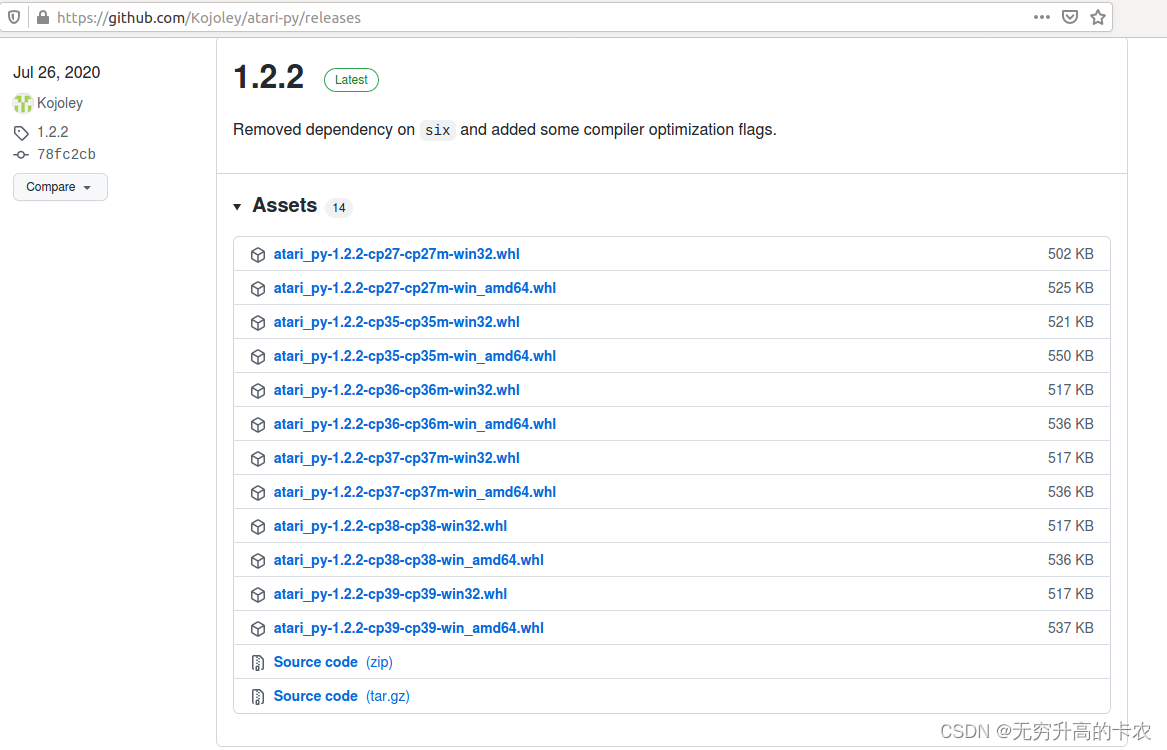Click the Kojoley avatar image
This screenshot has width=1167, height=750.
pyautogui.click(x=23, y=103)
